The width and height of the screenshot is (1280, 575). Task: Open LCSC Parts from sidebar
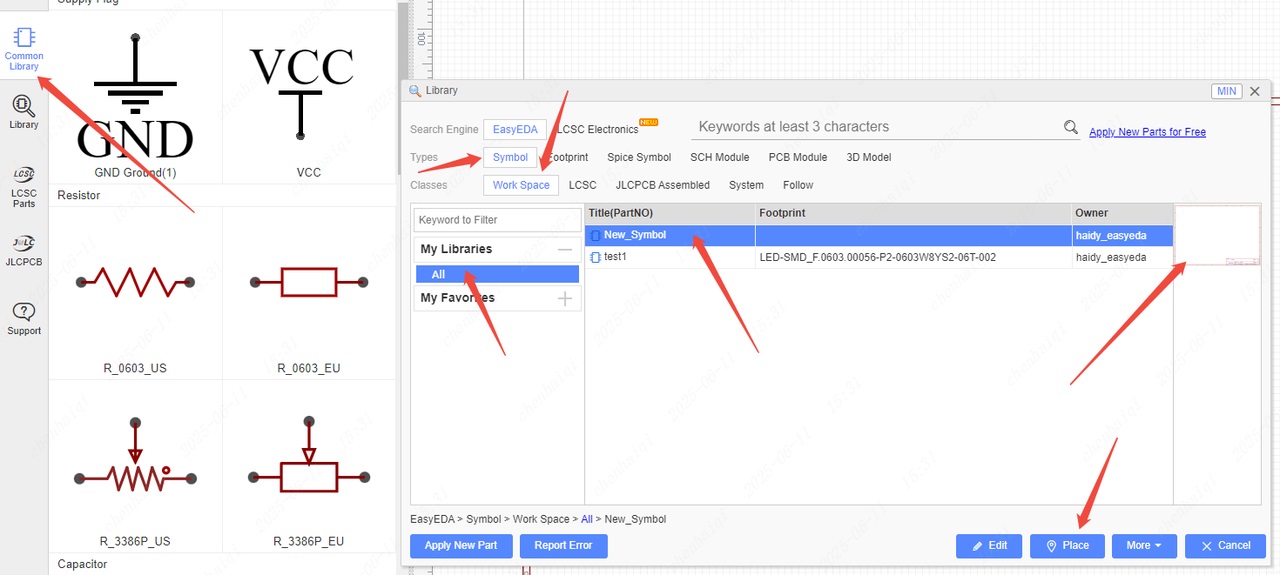[x=24, y=186]
